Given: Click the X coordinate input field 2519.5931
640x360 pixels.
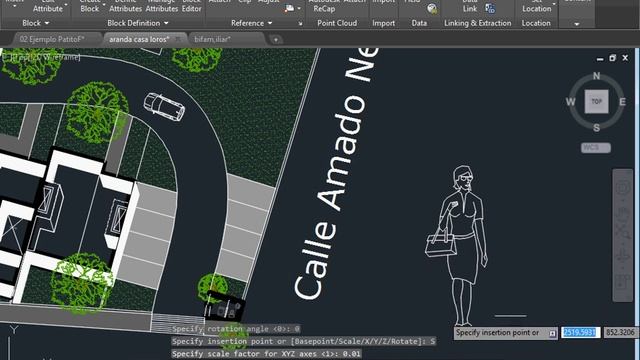Looking at the screenshot, I should pos(580,333).
